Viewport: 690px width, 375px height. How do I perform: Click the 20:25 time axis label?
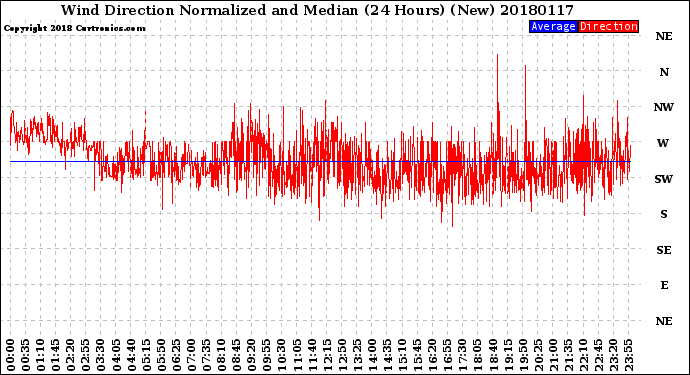[538, 355]
